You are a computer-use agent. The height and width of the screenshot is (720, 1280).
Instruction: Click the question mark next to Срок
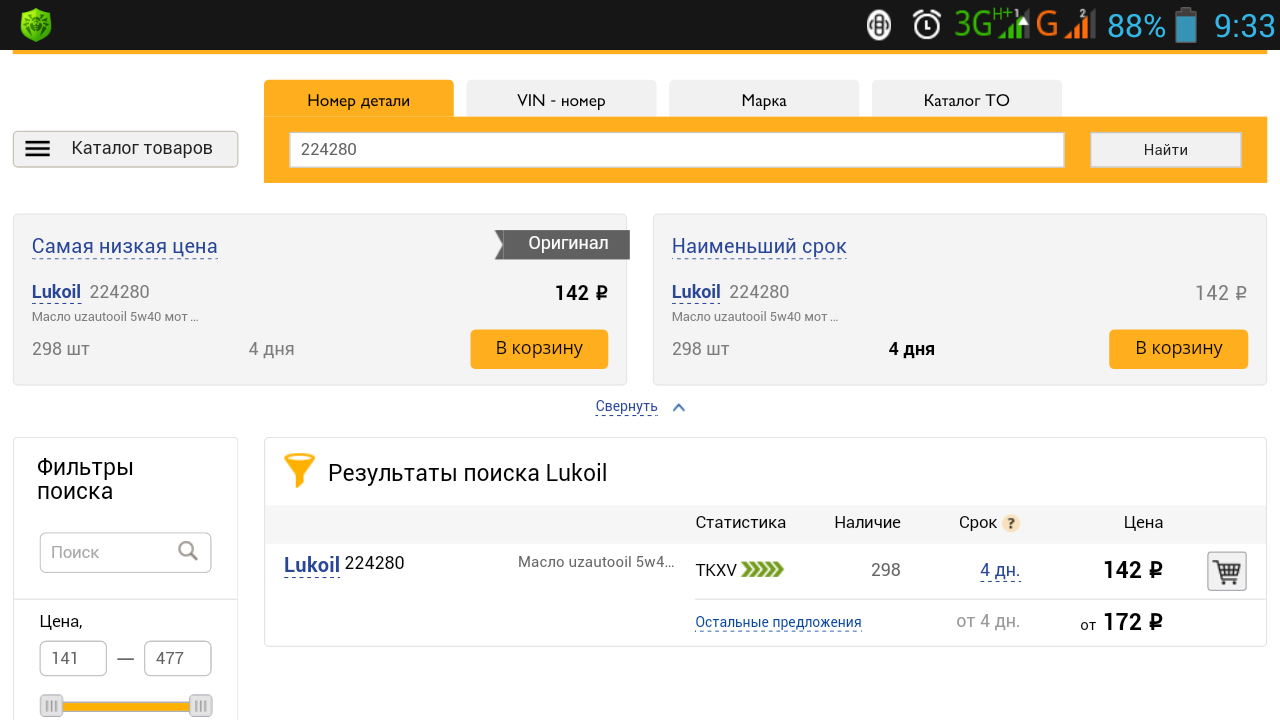[1011, 523]
